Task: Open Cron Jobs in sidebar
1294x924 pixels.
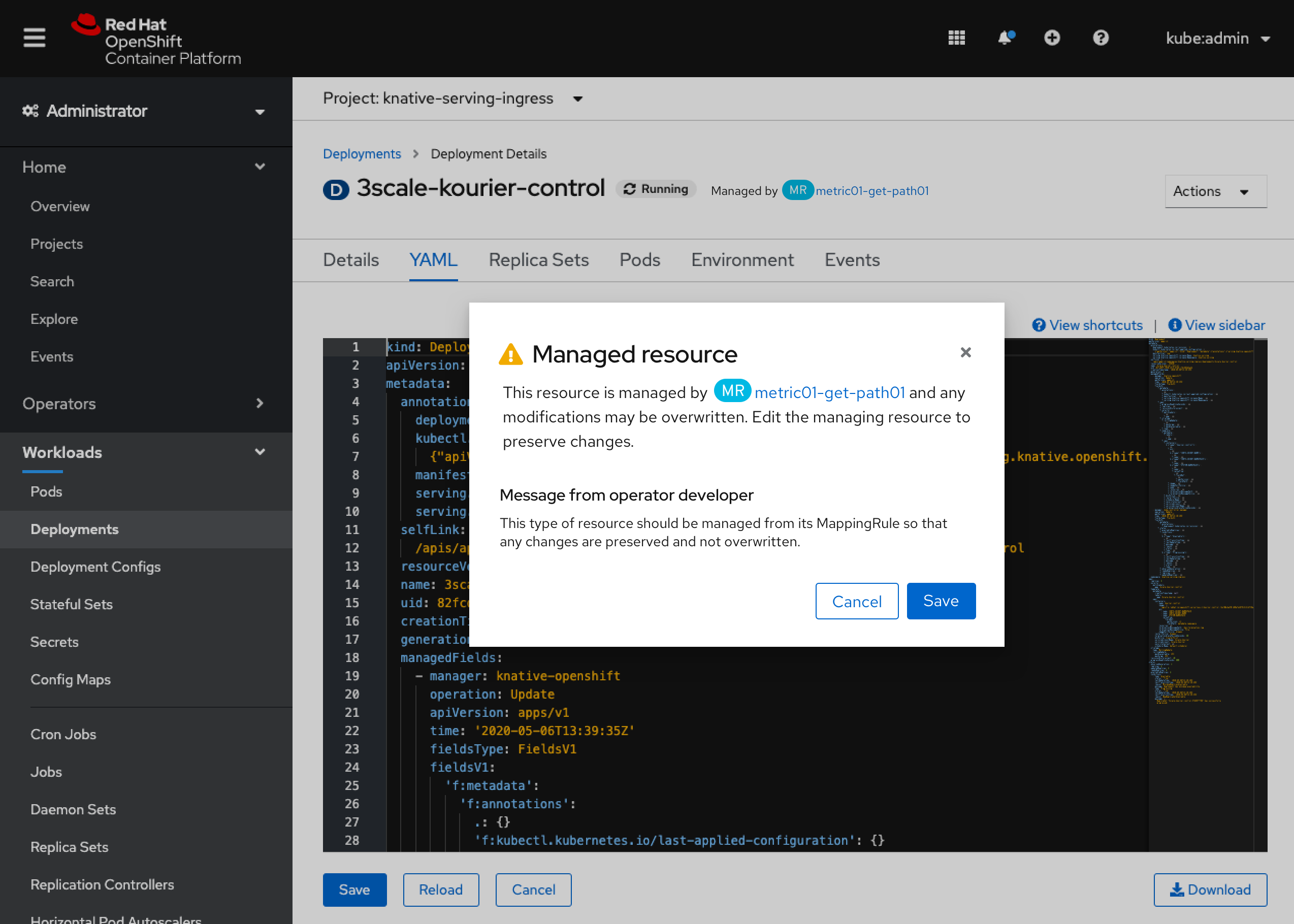Action: coord(63,734)
